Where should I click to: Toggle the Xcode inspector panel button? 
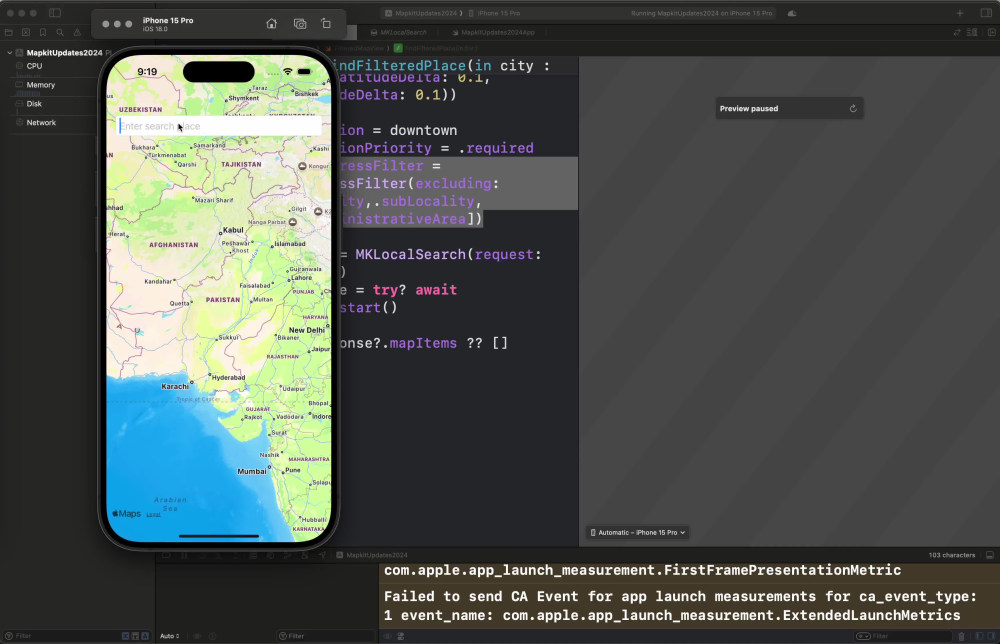click(x=986, y=13)
